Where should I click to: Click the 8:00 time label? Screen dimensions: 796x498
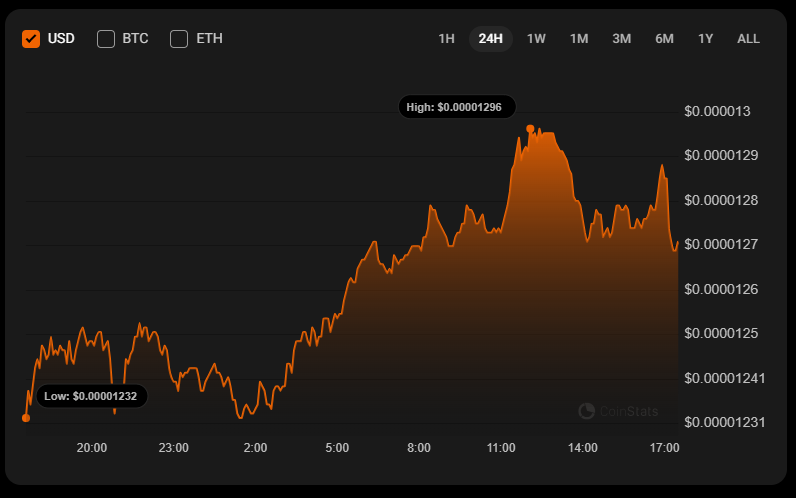coord(419,448)
